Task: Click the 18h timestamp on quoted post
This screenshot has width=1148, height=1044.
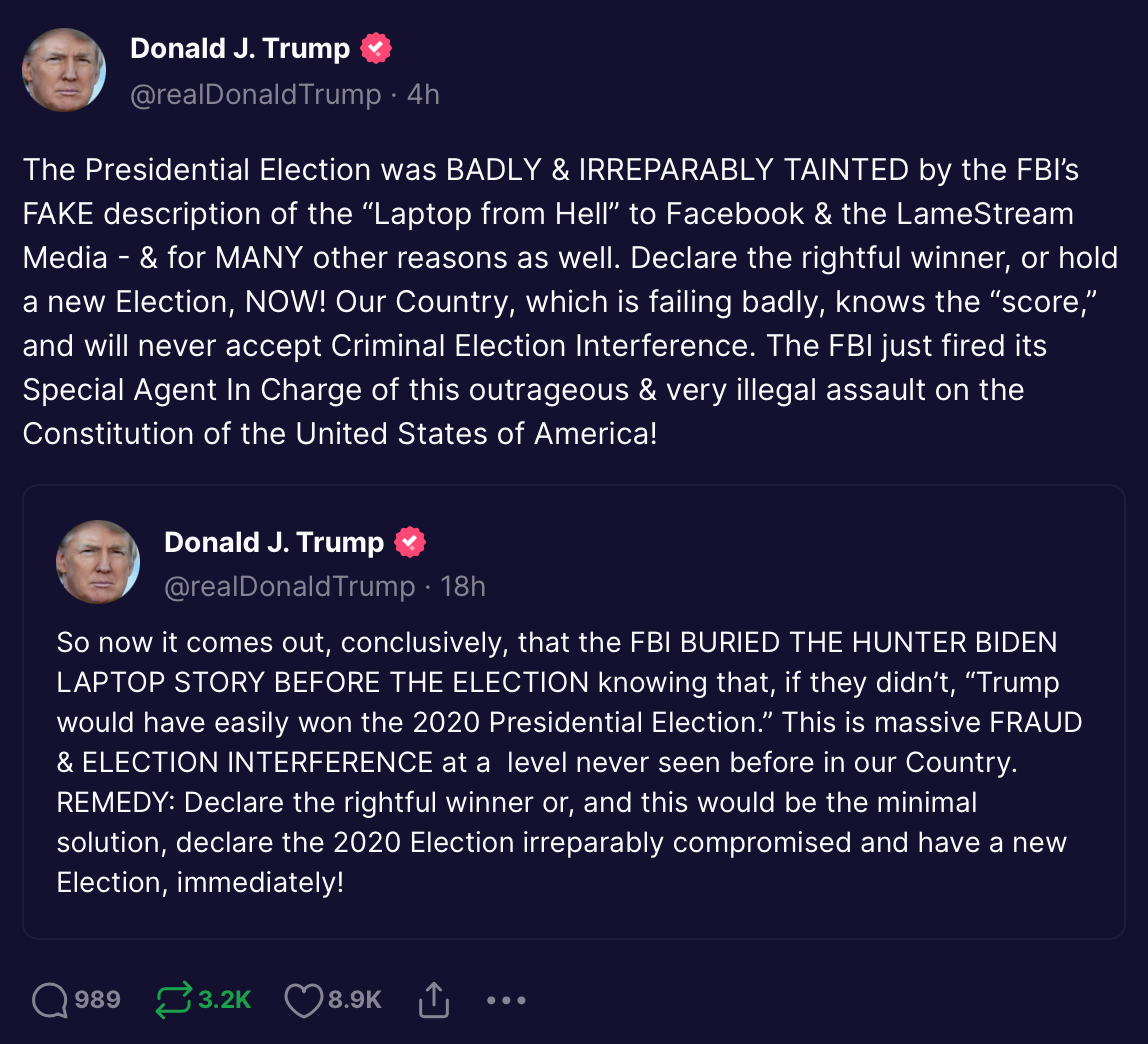Action: 464,587
